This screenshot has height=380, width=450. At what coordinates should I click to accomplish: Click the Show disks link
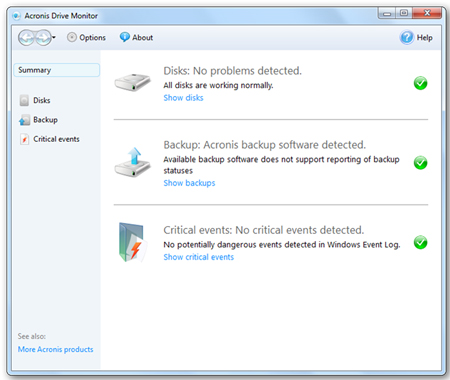(183, 98)
